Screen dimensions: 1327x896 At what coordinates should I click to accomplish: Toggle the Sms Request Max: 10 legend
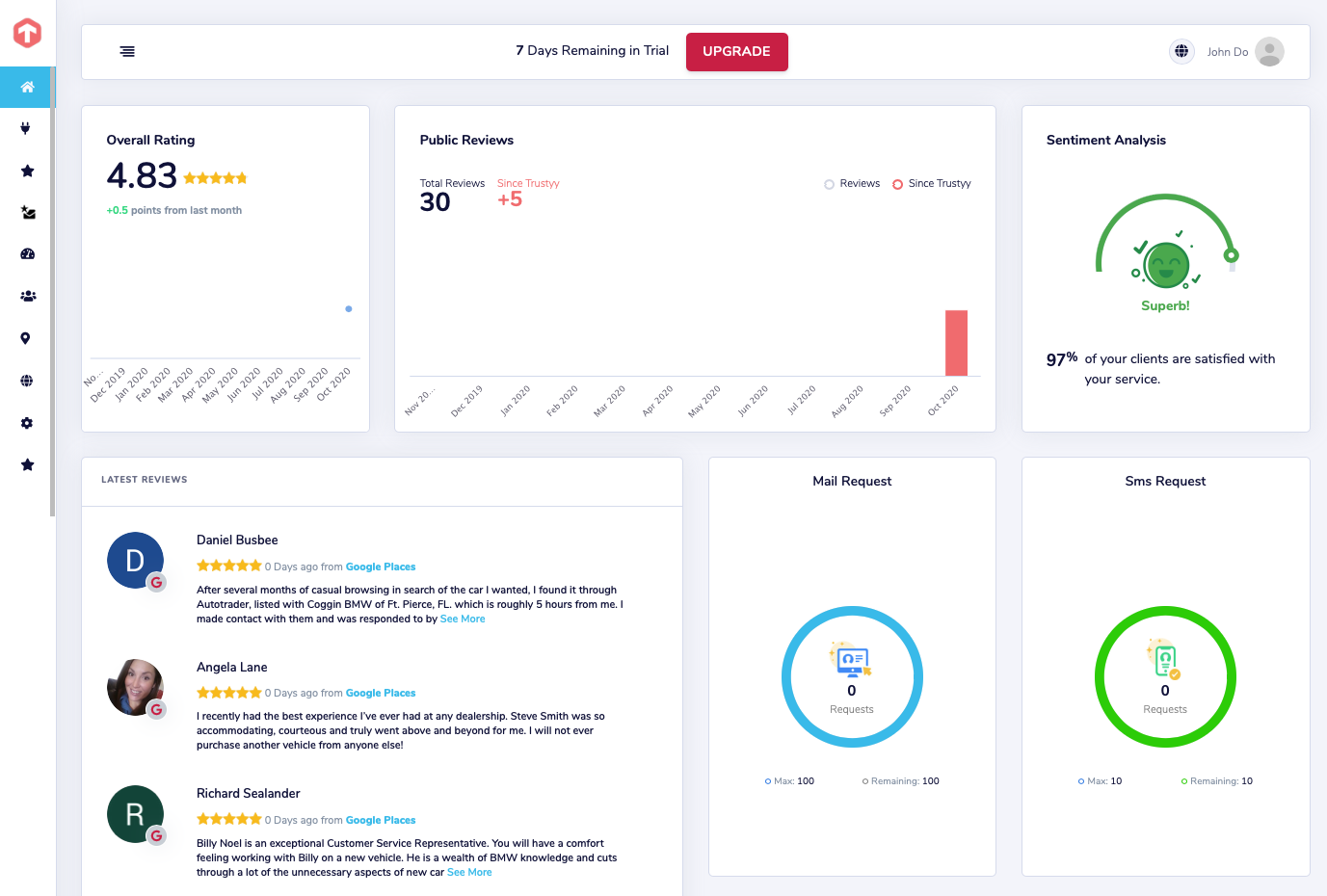coord(1101,781)
